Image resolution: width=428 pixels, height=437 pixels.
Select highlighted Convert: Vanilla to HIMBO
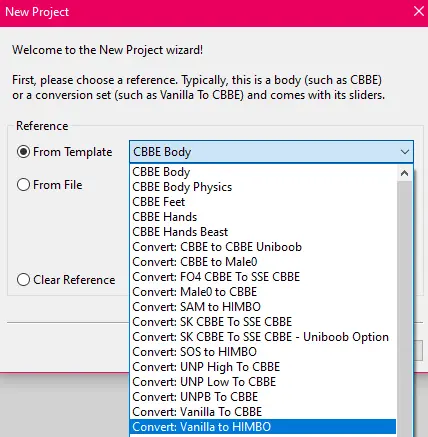[x=263, y=427]
